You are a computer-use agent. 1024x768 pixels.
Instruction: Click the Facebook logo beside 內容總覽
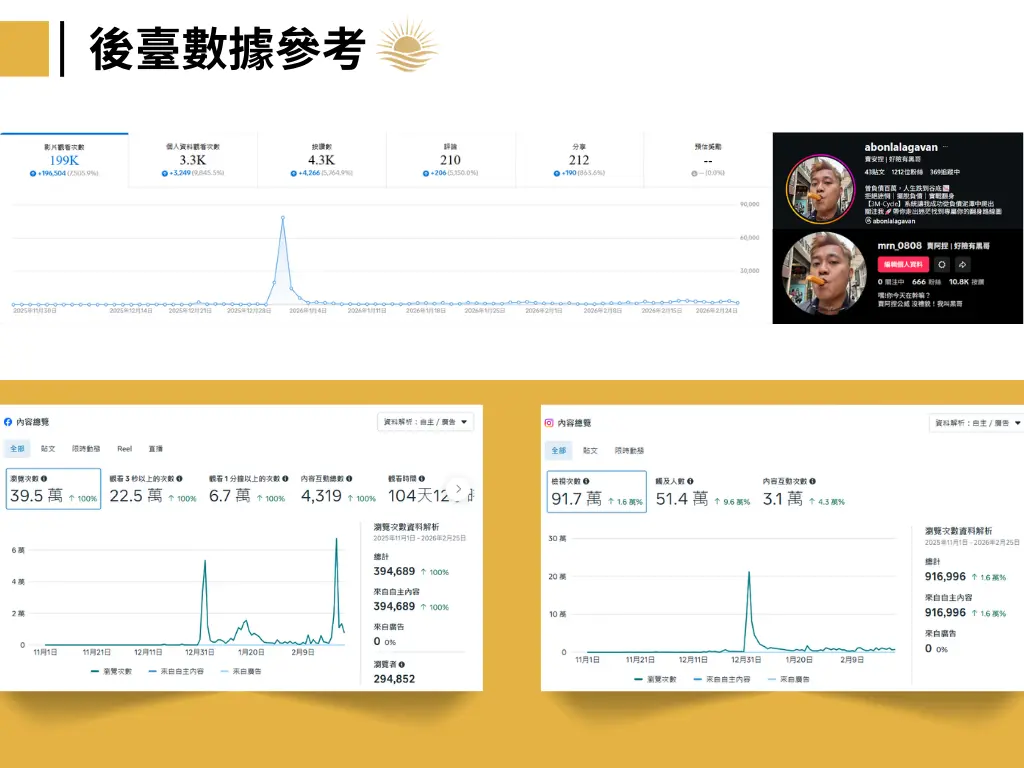tap(9, 423)
